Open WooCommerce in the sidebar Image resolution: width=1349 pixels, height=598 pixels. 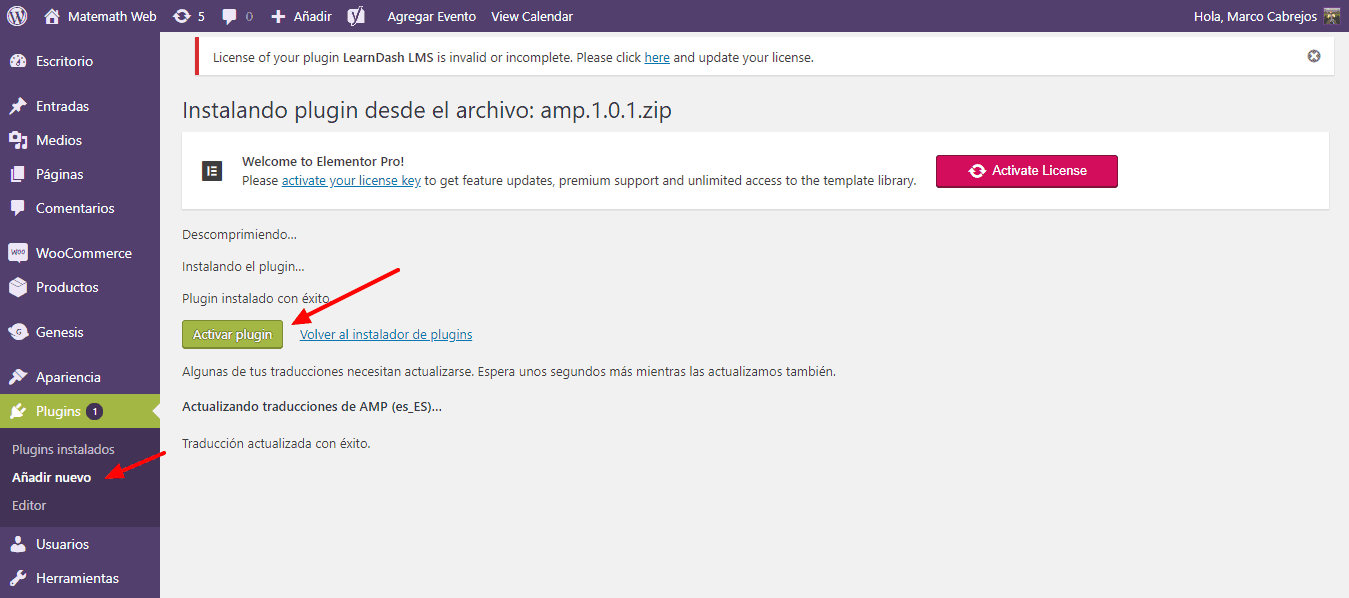coord(84,253)
